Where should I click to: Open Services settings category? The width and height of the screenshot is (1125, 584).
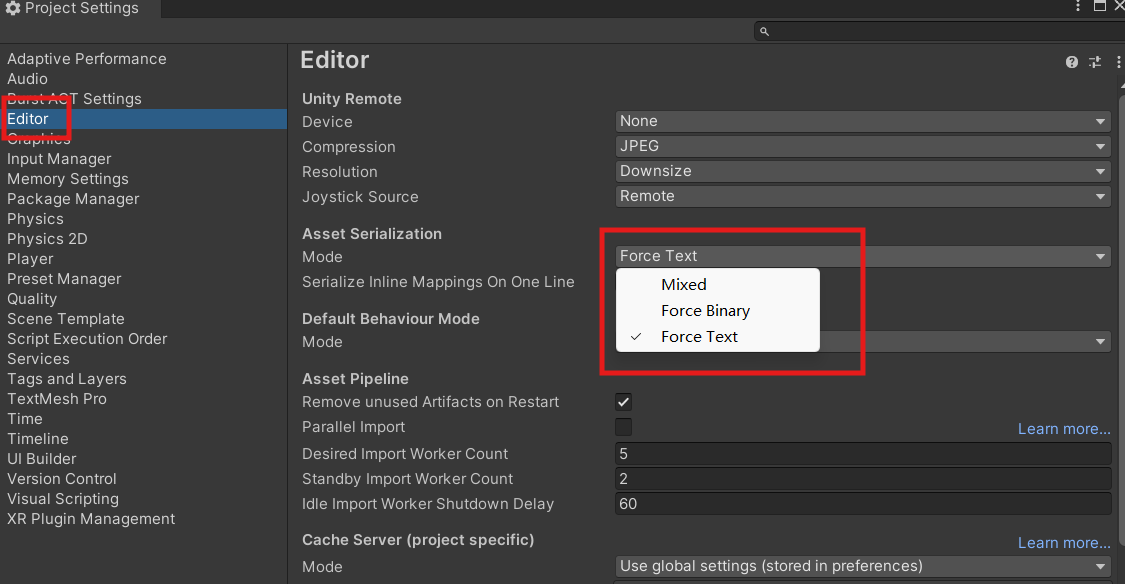(x=39, y=359)
